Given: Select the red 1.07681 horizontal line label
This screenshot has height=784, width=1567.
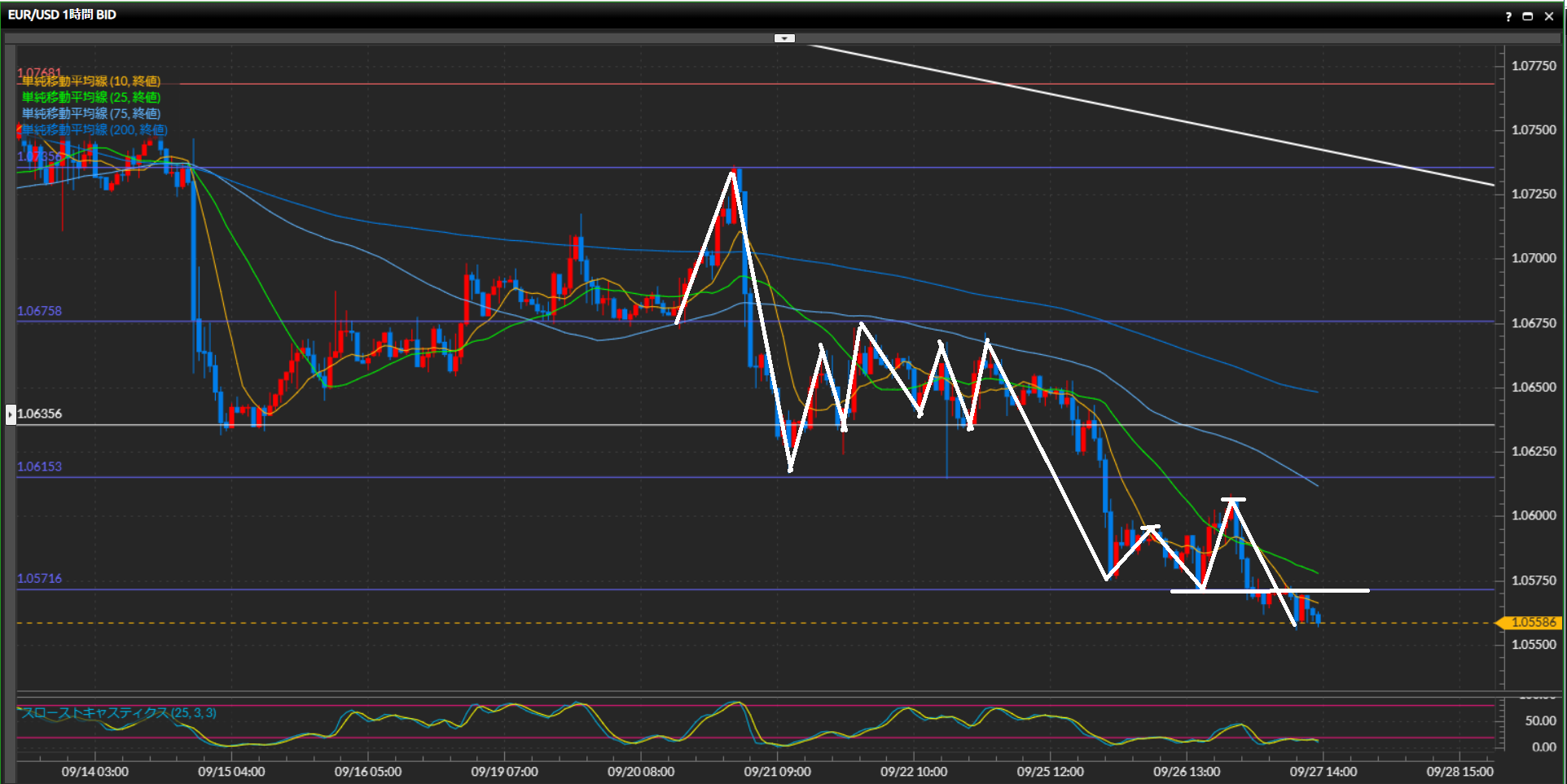Looking at the screenshot, I should point(39,72).
